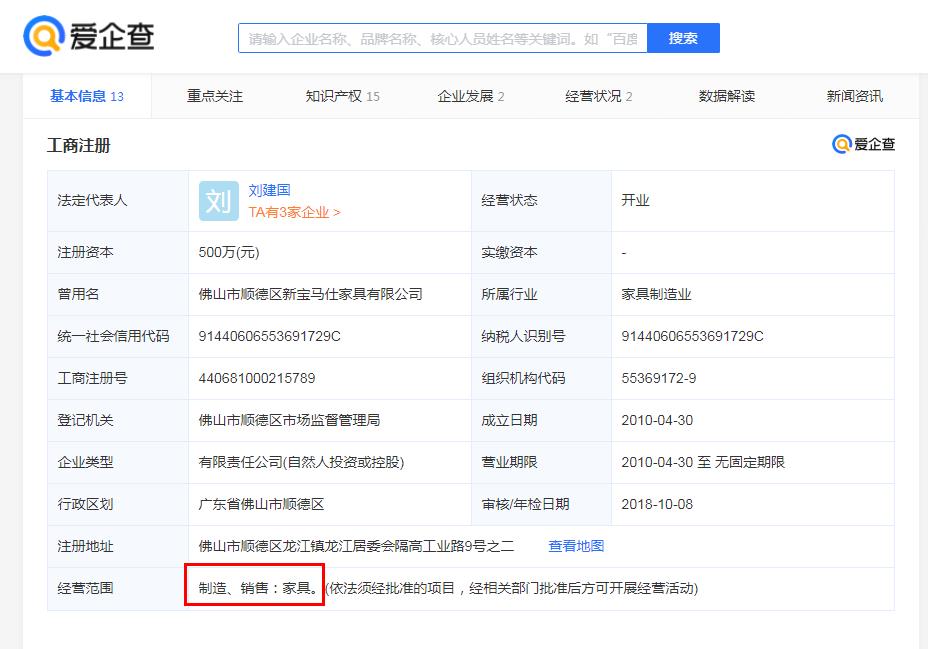Open the 知识产权 tab
928x649 pixels.
coord(343,96)
